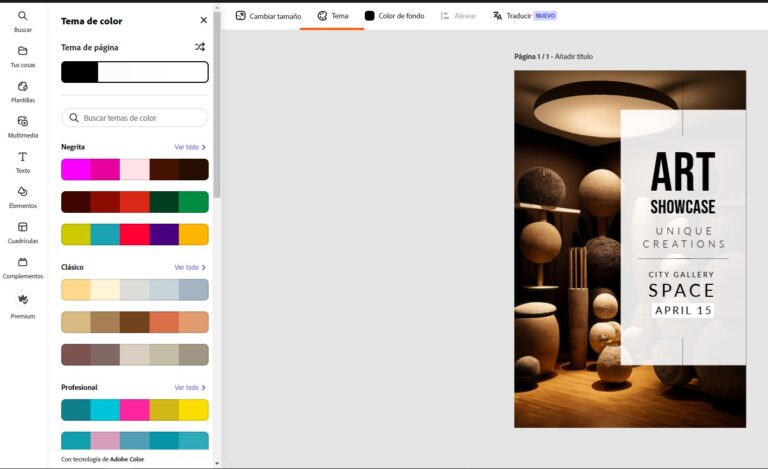This screenshot has width=768, height=469.
Task: Open the Cuadrículas grids panel
Action: coord(23,228)
